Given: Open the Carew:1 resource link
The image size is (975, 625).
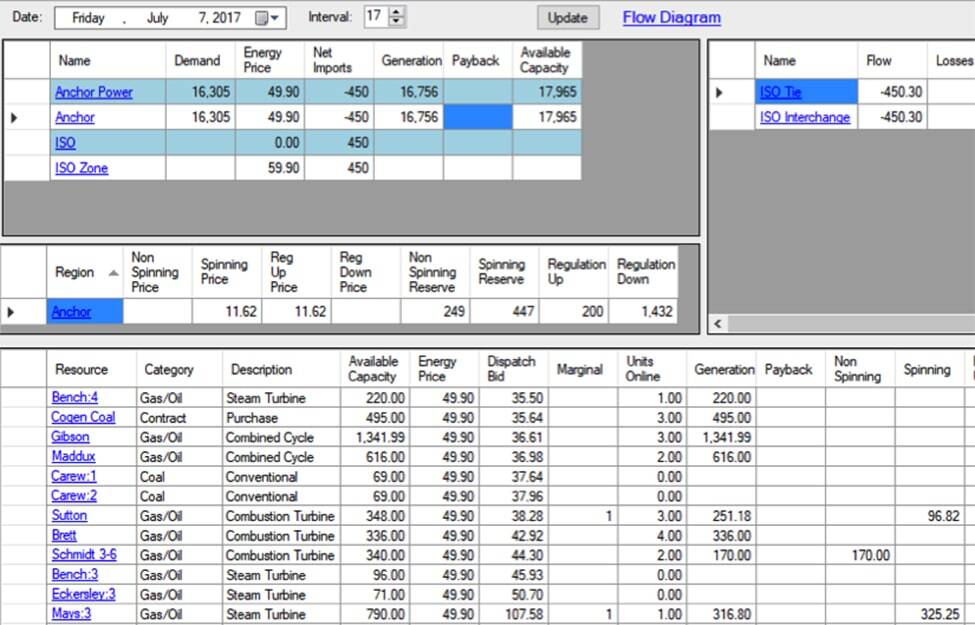Looking at the screenshot, I should tap(74, 476).
